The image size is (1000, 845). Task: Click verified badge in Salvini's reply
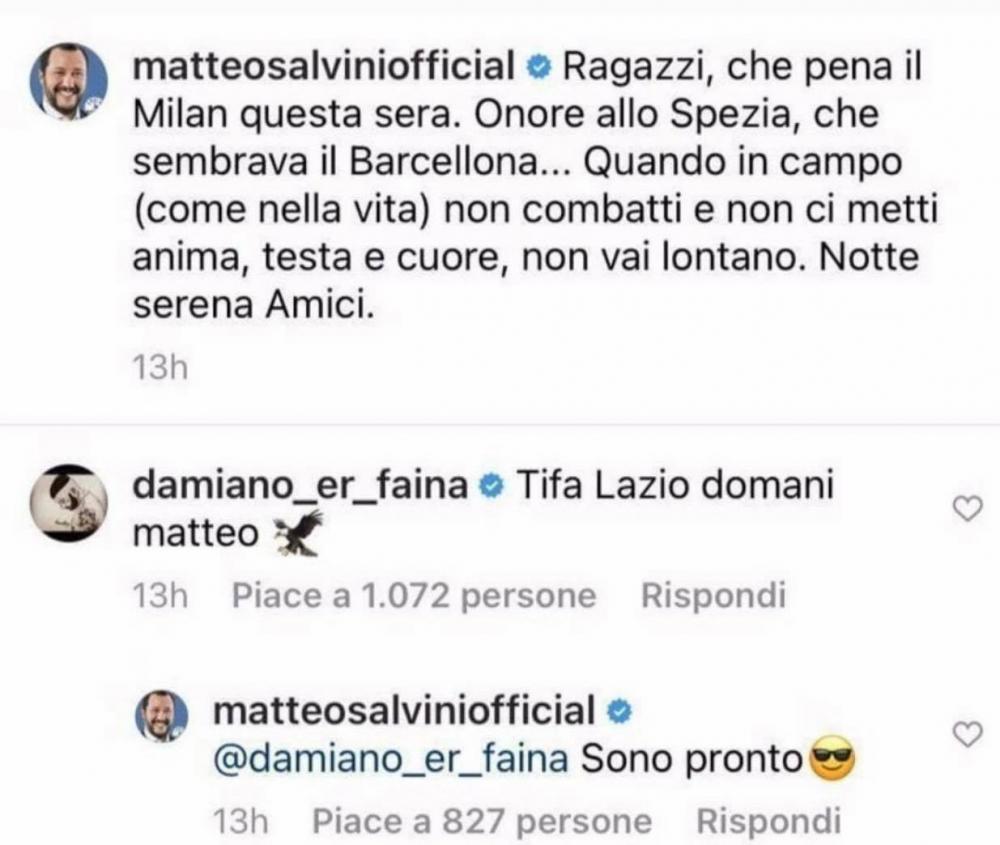(x=620, y=711)
